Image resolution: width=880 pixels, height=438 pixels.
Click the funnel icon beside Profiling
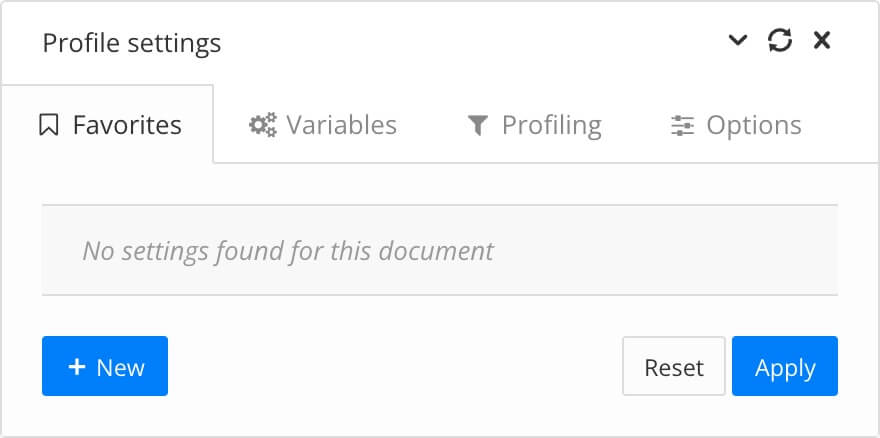pos(478,126)
